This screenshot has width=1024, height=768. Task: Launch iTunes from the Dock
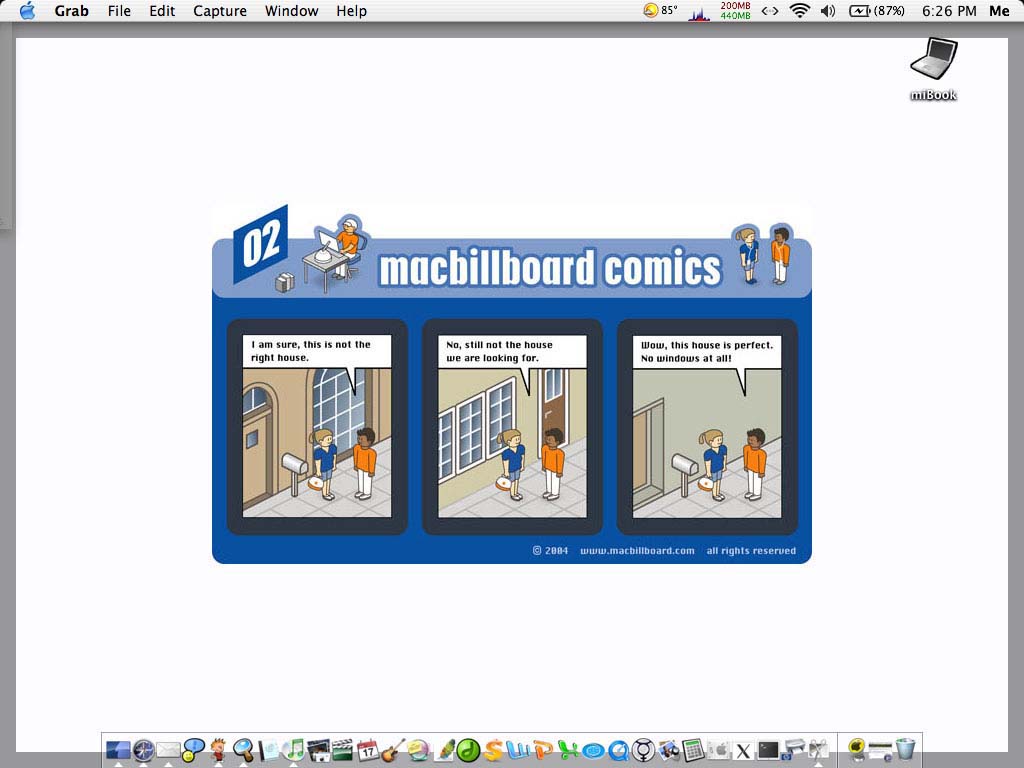[295, 750]
